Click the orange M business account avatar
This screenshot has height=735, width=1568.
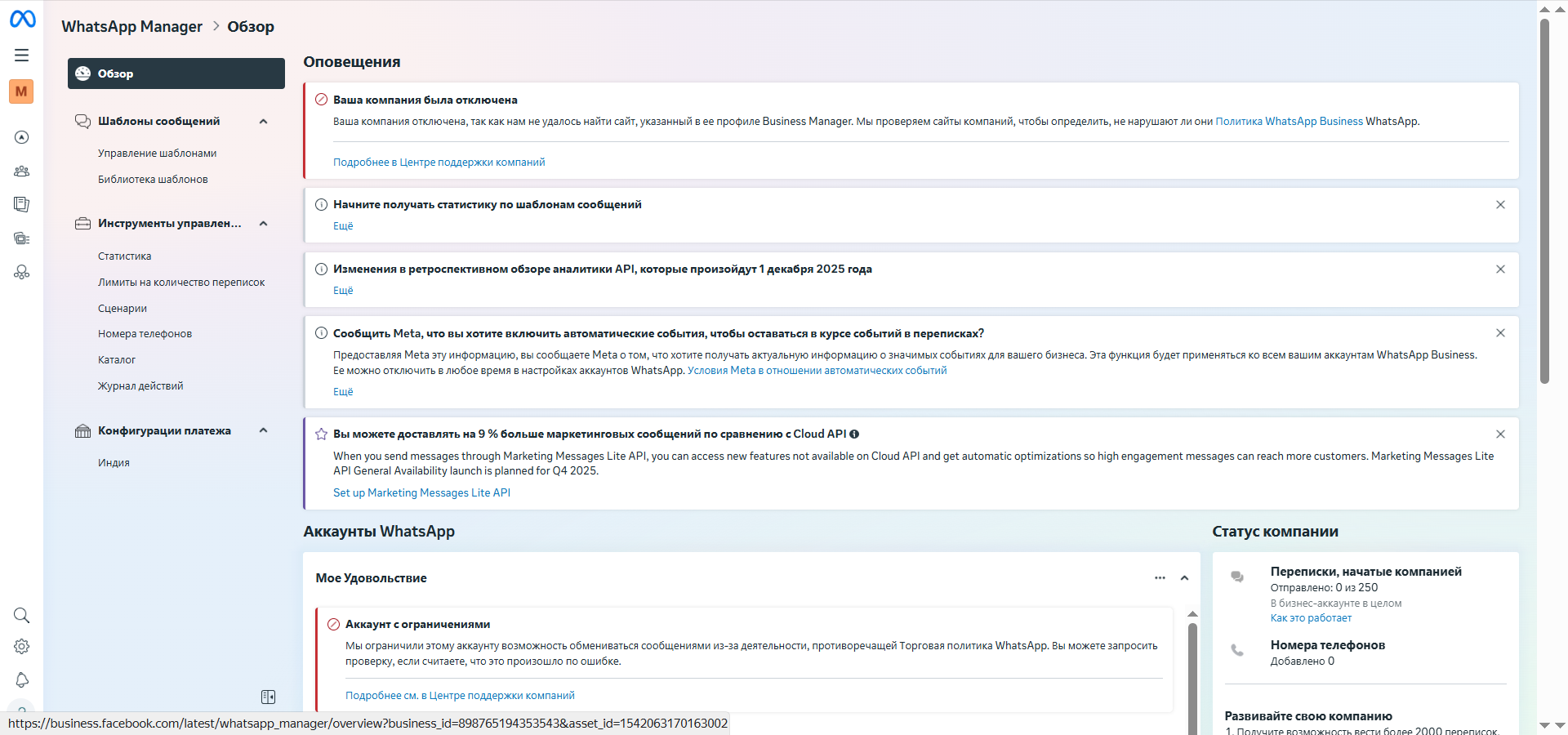pyautogui.click(x=21, y=91)
